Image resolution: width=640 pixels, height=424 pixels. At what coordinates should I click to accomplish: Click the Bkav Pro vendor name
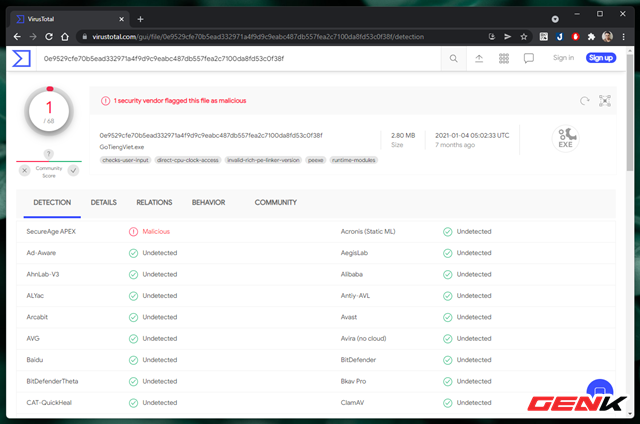click(353, 381)
